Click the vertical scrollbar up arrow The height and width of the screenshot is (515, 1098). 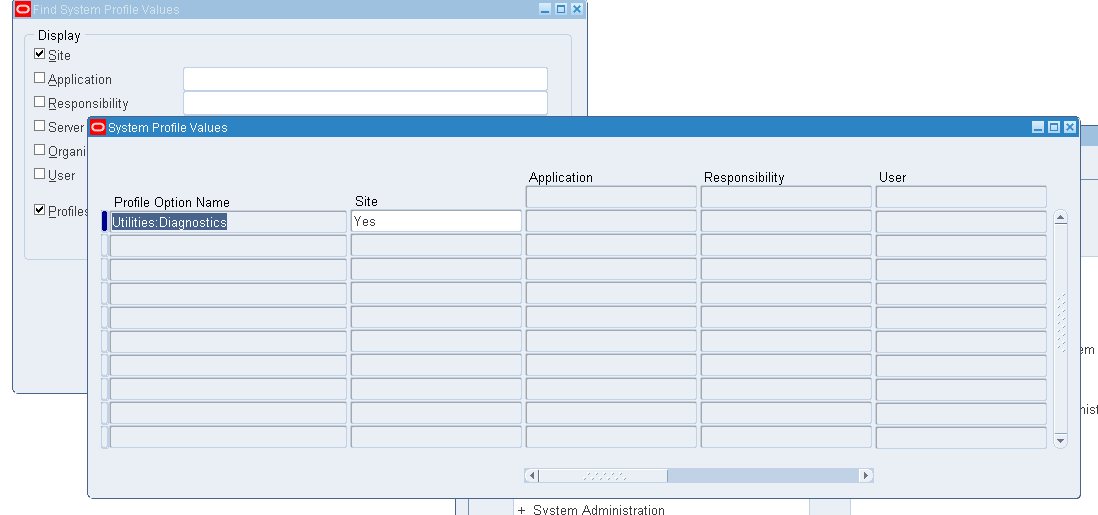coord(1060,218)
